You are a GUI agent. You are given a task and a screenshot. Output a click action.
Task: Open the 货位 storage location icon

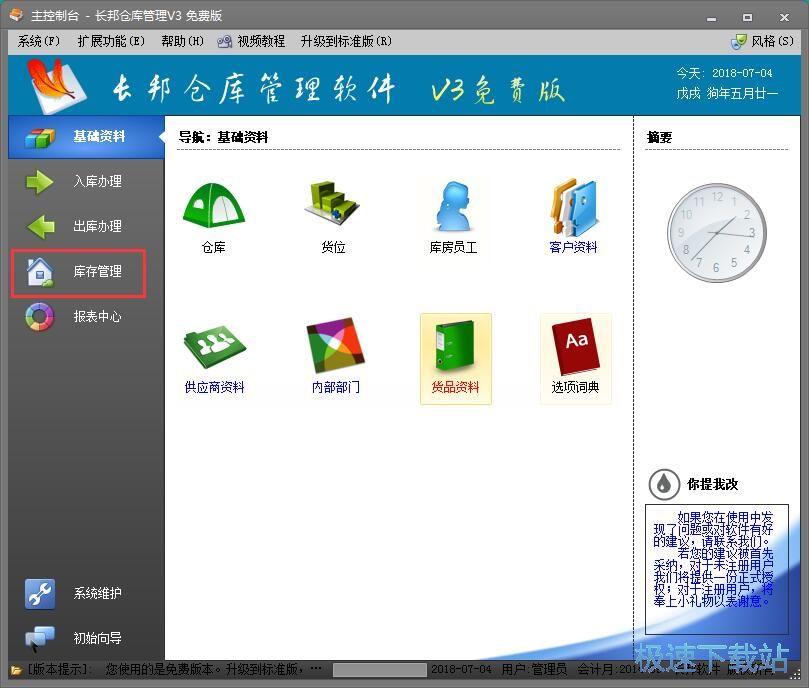point(333,202)
